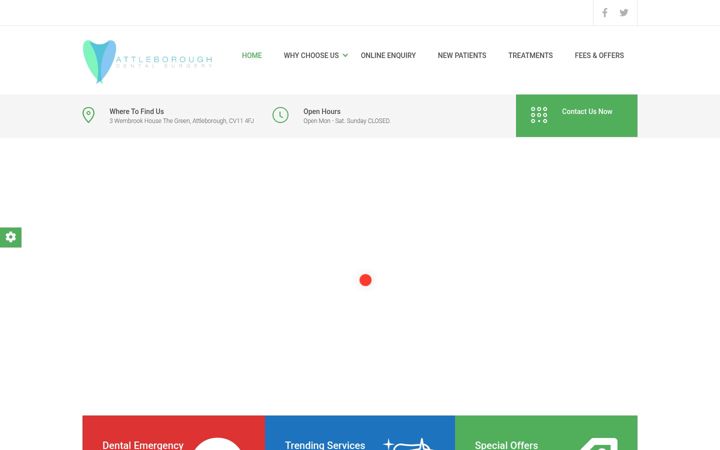The height and width of the screenshot is (450, 720).
Task: Open the WHY CHOOSE US menu
Action: tap(311, 55)
